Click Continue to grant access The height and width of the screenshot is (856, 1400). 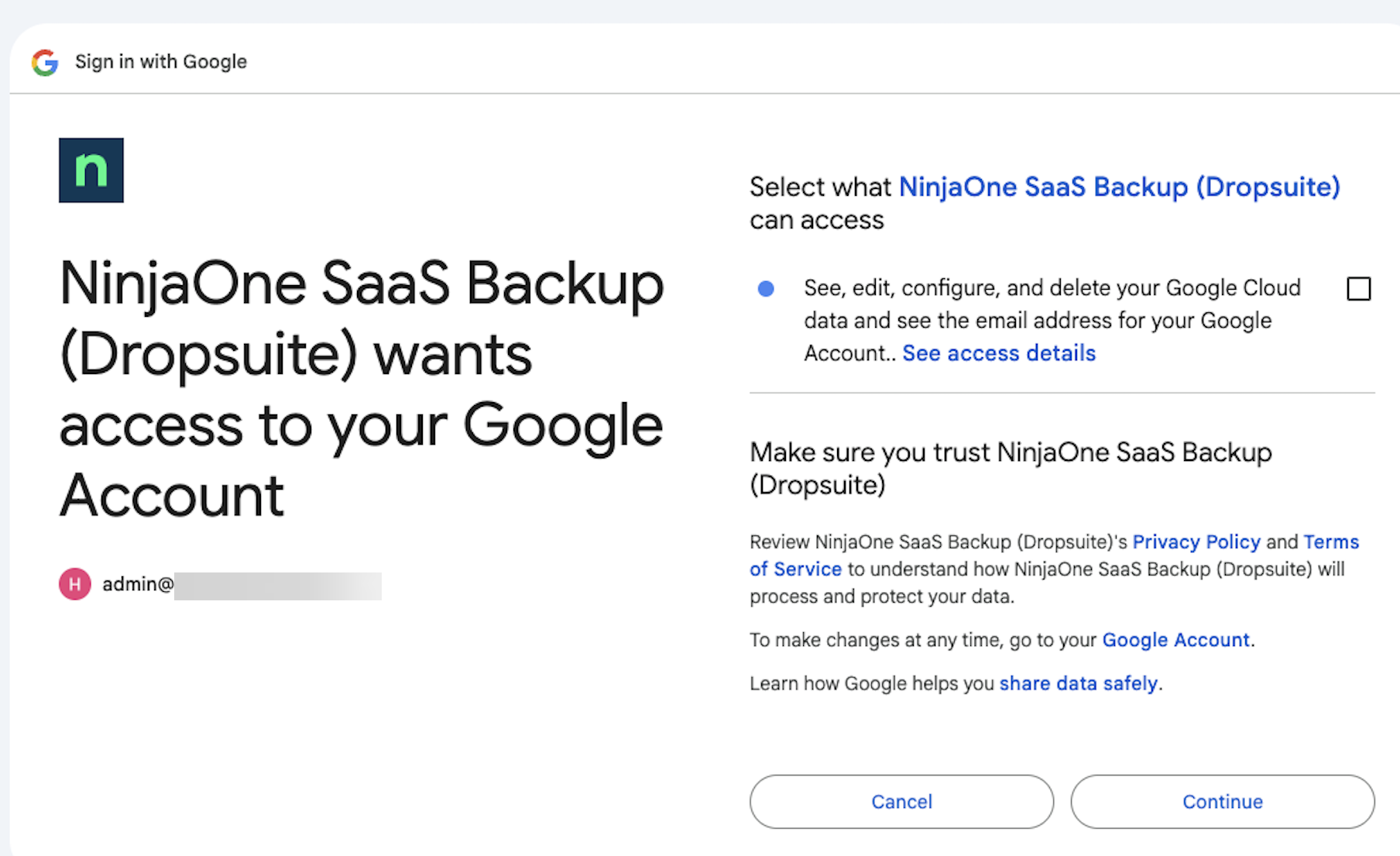point(1223,802)
